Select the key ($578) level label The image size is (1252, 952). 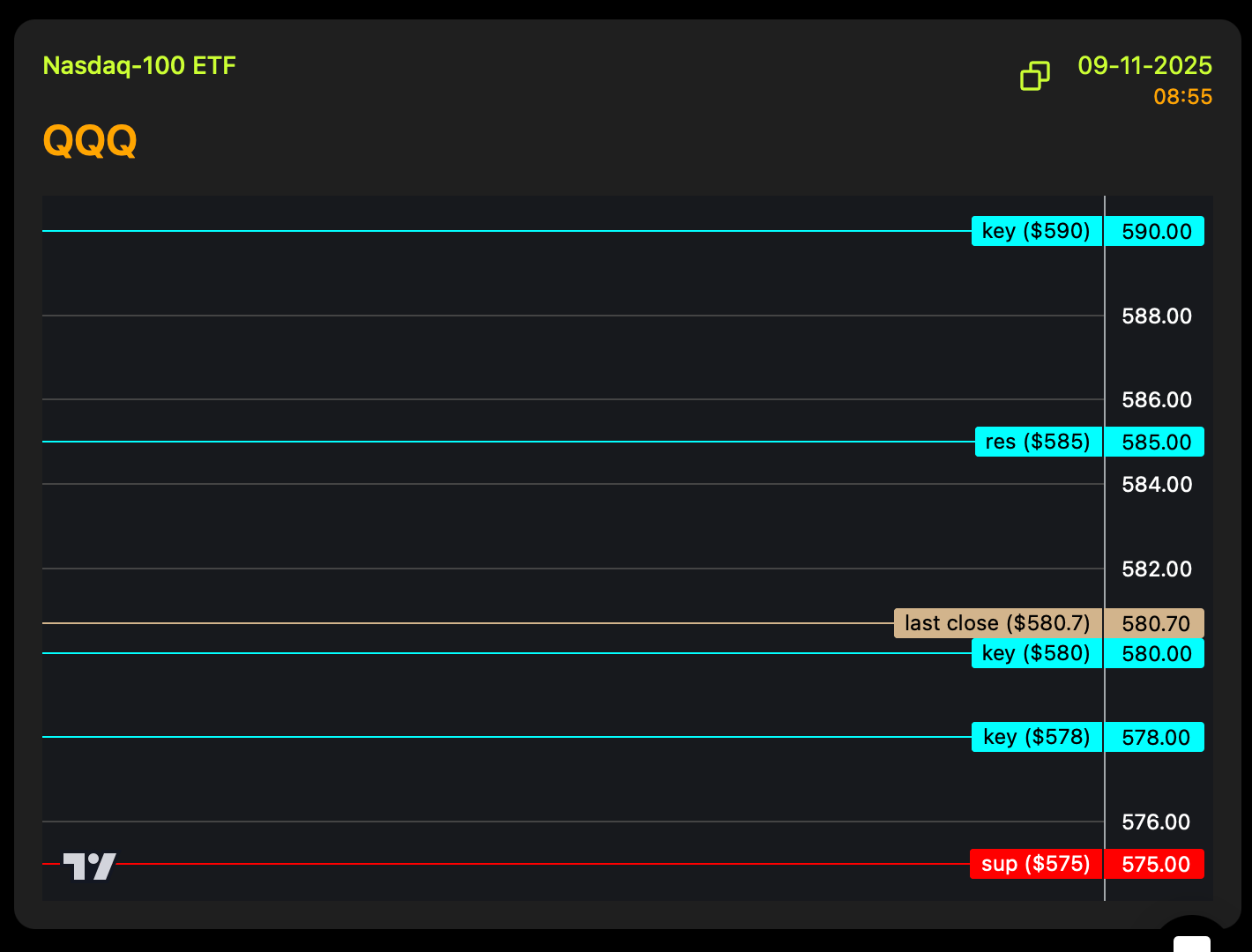click(1037, 737)
